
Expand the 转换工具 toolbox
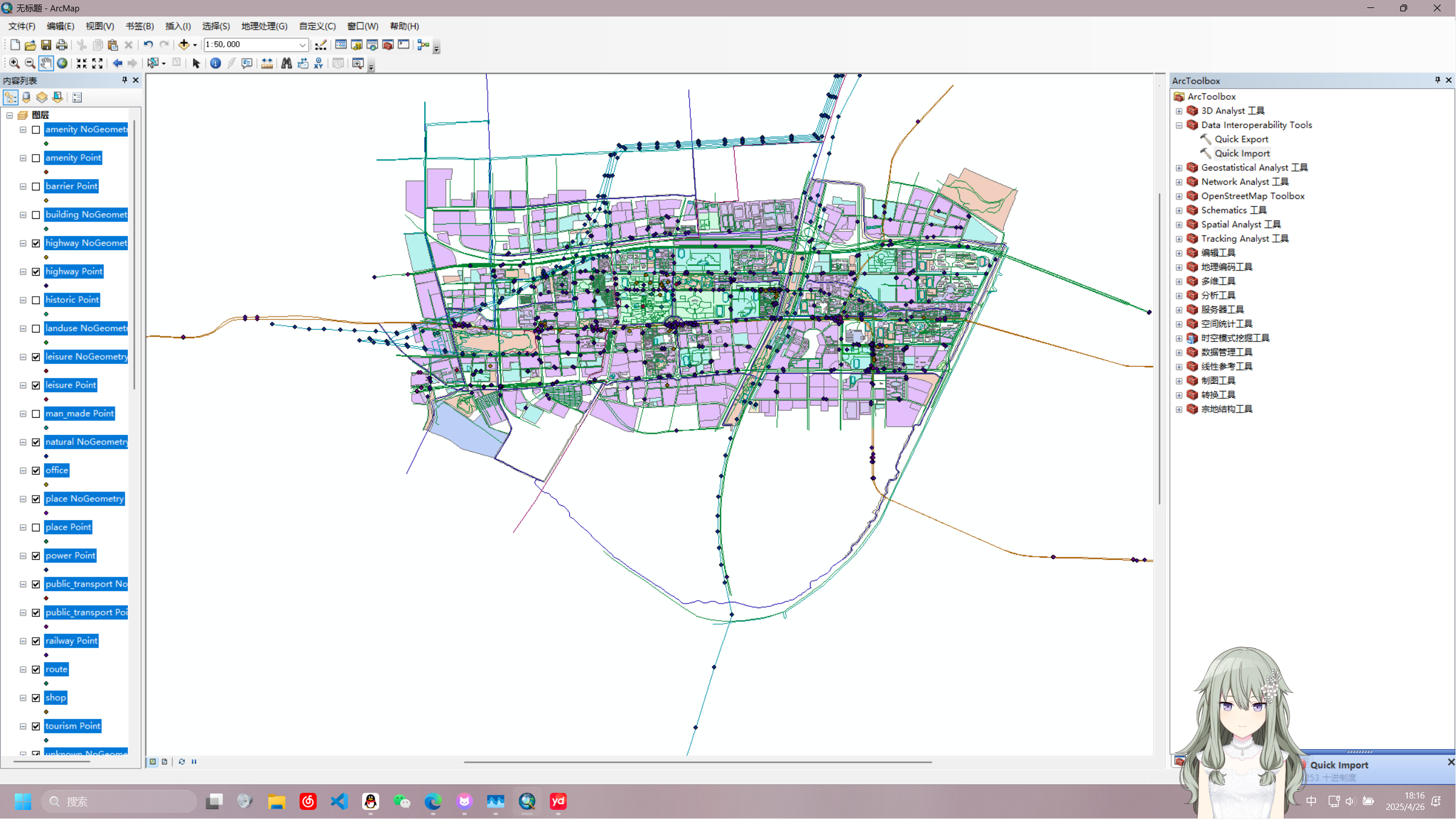click(1179, 395)
